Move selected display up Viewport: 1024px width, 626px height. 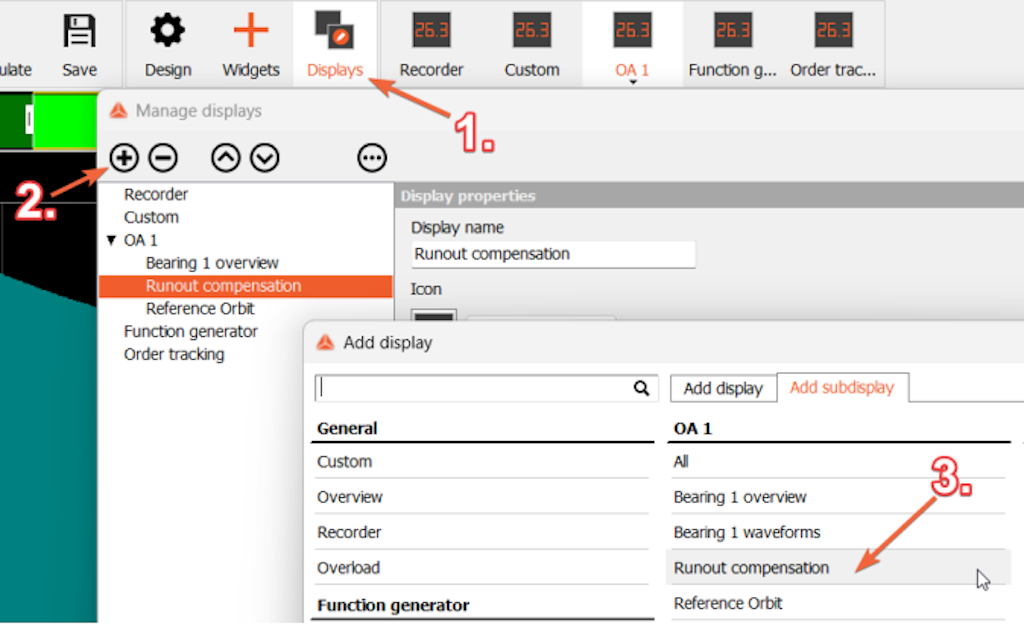tap(225, 158)
